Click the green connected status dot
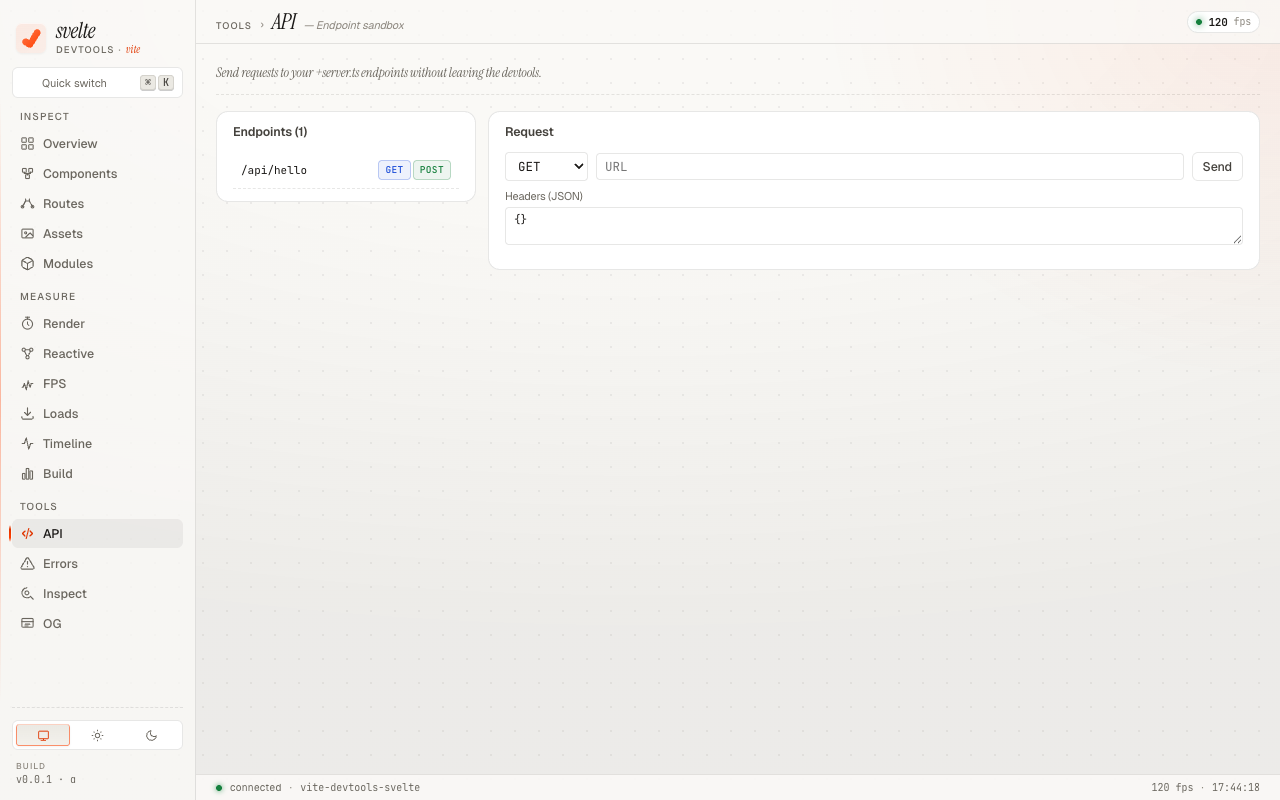 [x=219, y=788]
